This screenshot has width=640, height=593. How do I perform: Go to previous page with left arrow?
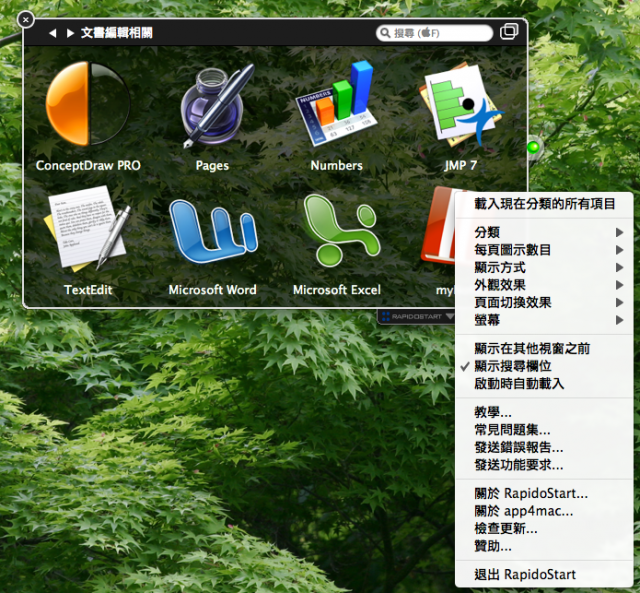click(x=53, y=33)
